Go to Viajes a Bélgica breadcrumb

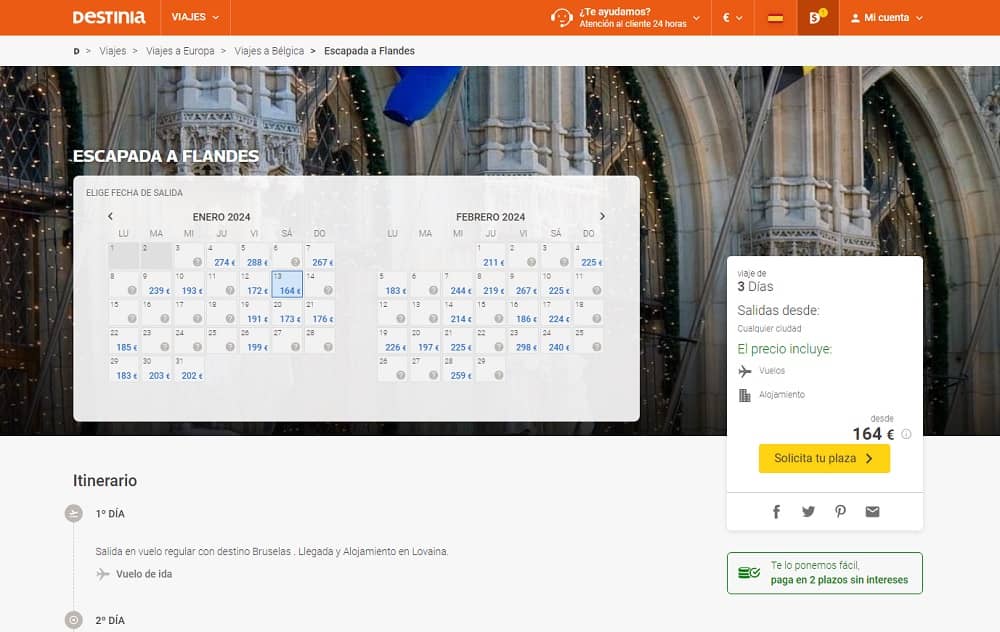(269, 51)
